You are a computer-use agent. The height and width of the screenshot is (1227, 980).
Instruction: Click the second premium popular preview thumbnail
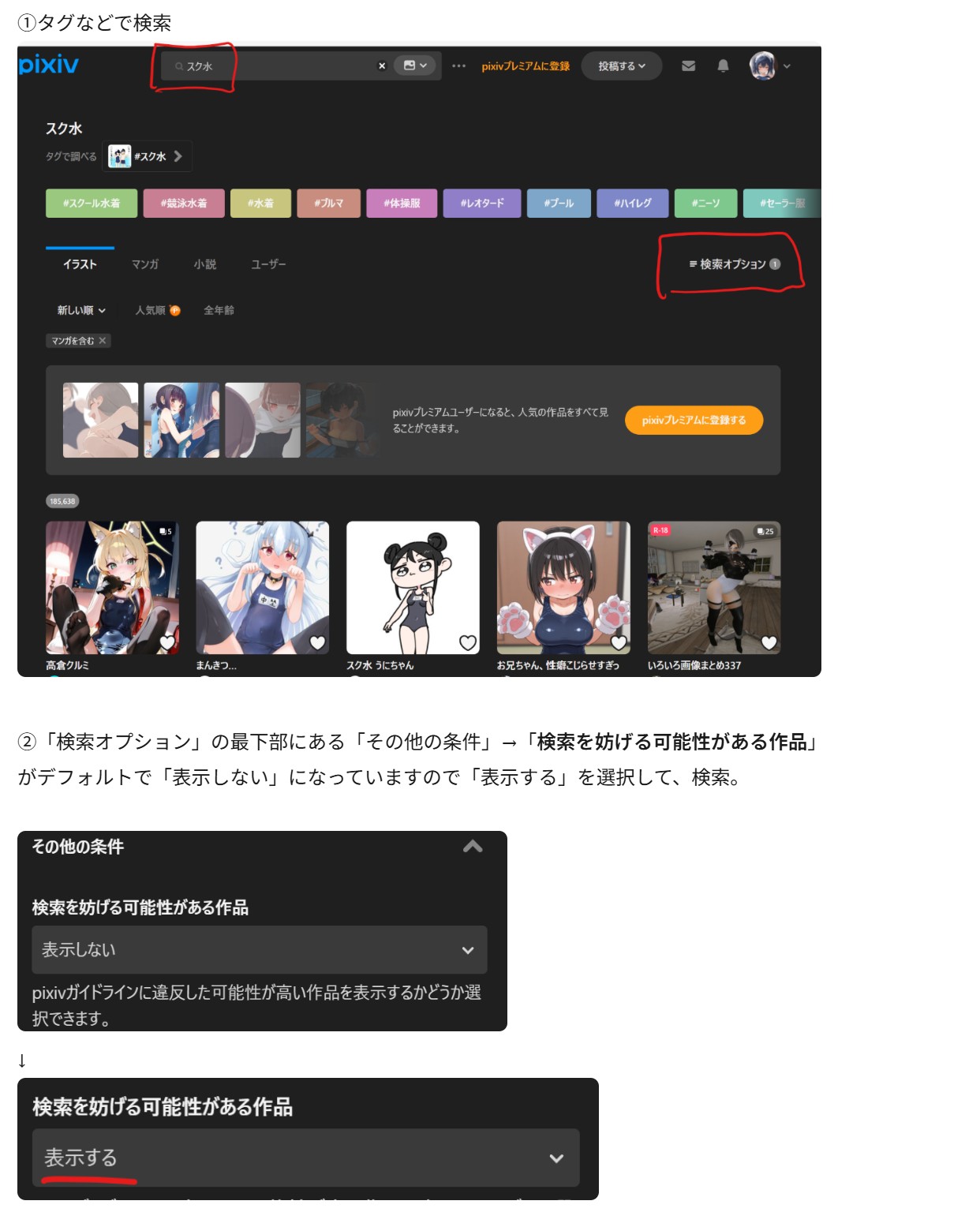(x=181, y=421)
